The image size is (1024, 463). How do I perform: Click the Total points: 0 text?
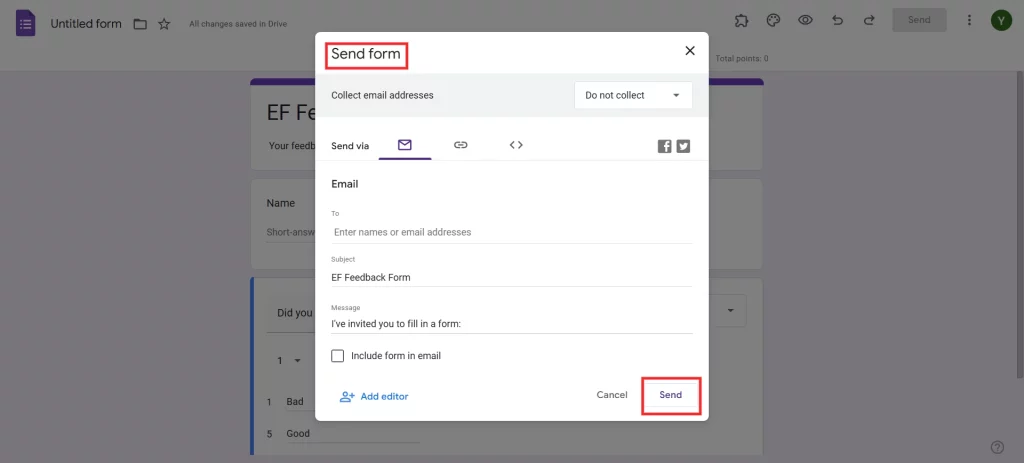coord(742,59)
